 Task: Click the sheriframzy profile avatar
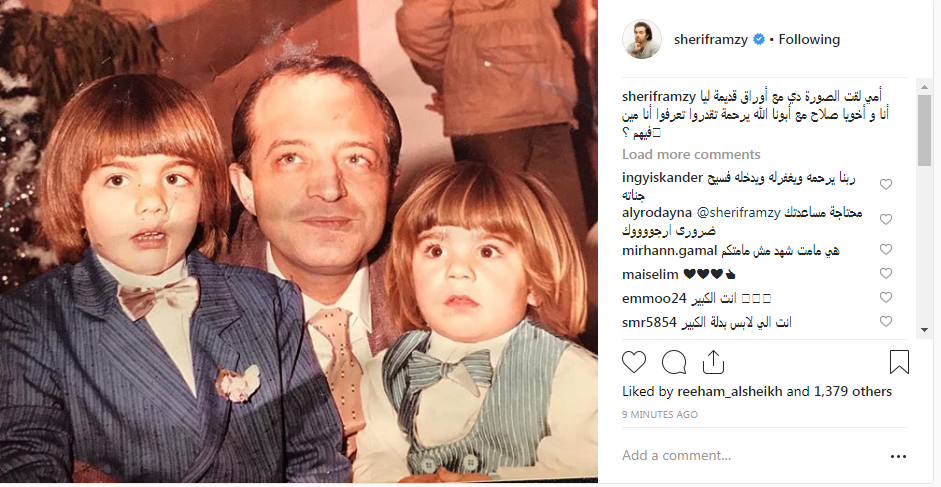(642, 39)
